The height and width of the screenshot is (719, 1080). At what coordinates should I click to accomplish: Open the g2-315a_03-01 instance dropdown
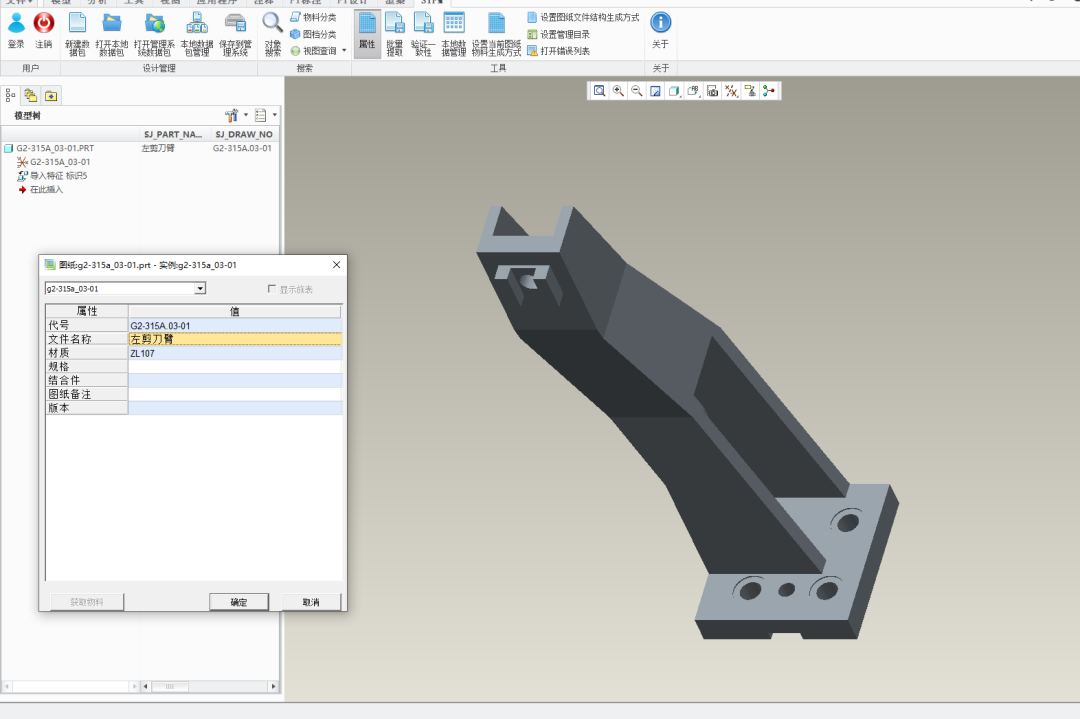click(x=200, y=289)
